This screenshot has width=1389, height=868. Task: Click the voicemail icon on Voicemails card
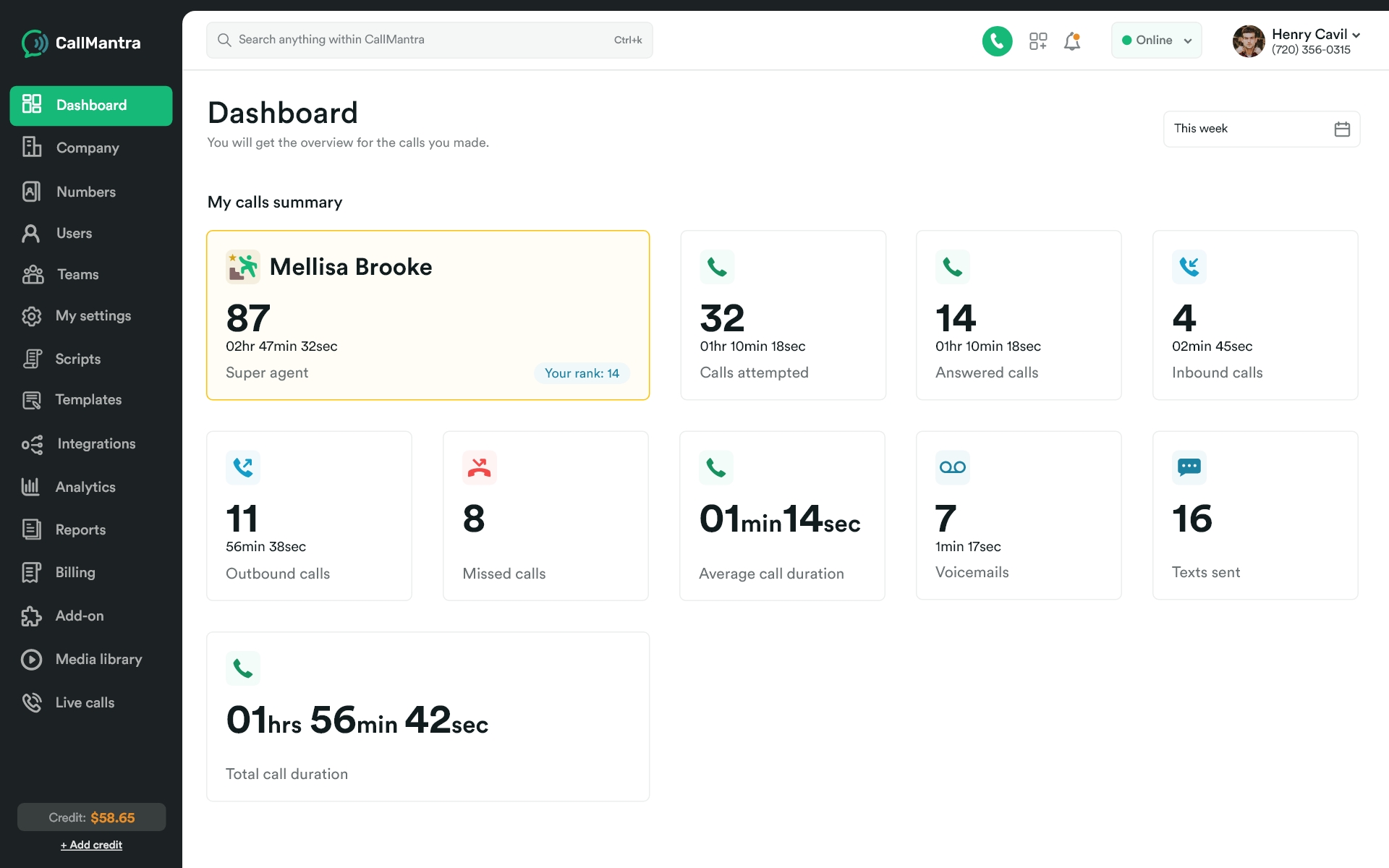point(952,467)
